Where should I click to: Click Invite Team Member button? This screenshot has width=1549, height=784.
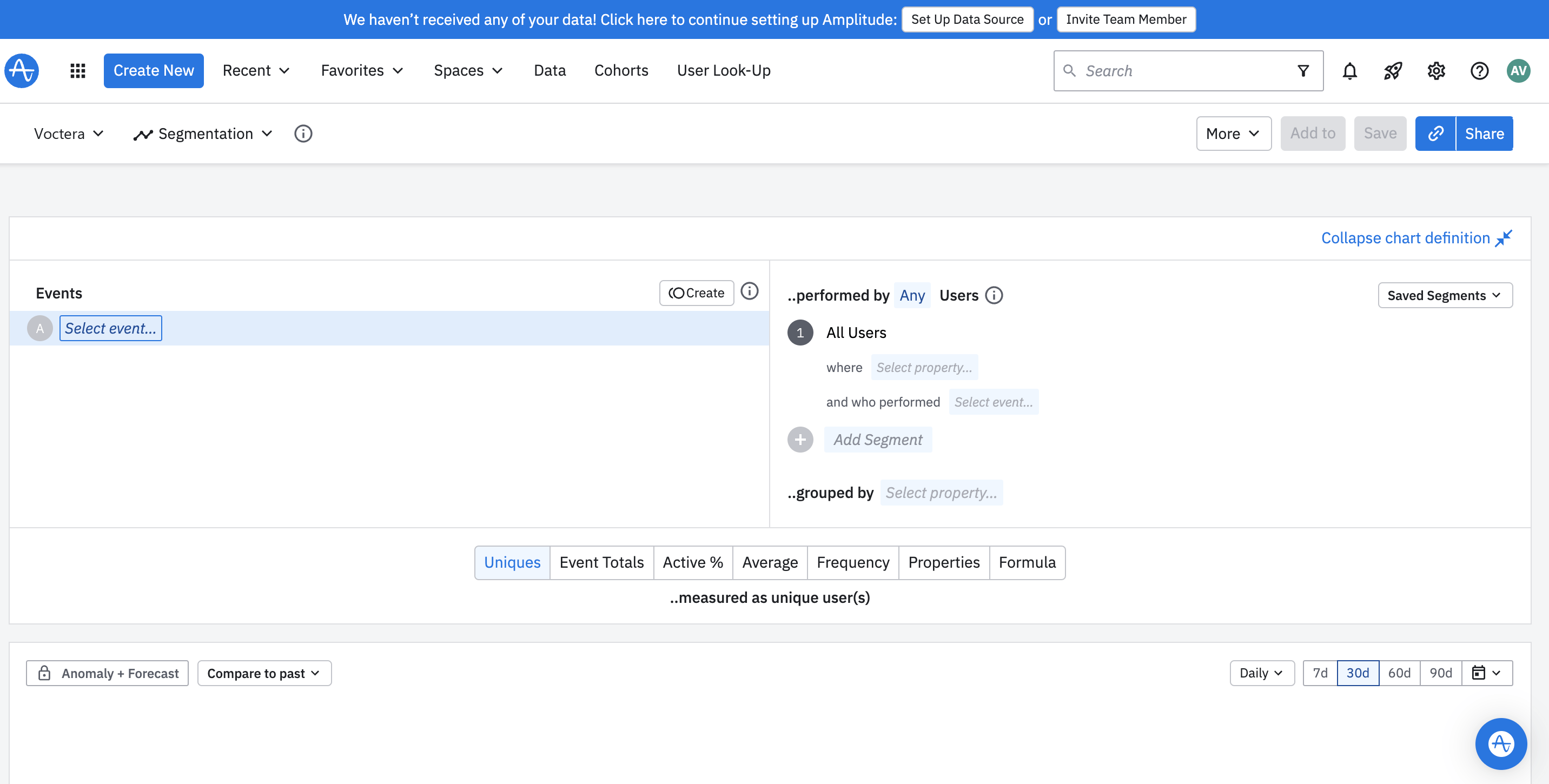click(x=1126, y=19)
